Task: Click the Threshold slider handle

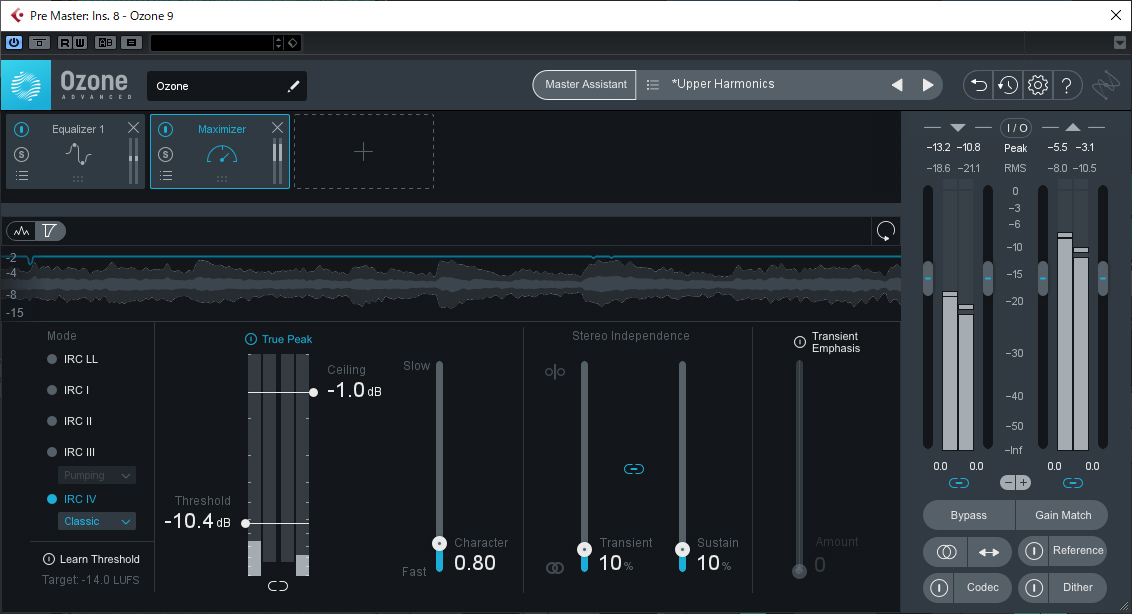Action: pyautogui.click(x=245, y=523)
